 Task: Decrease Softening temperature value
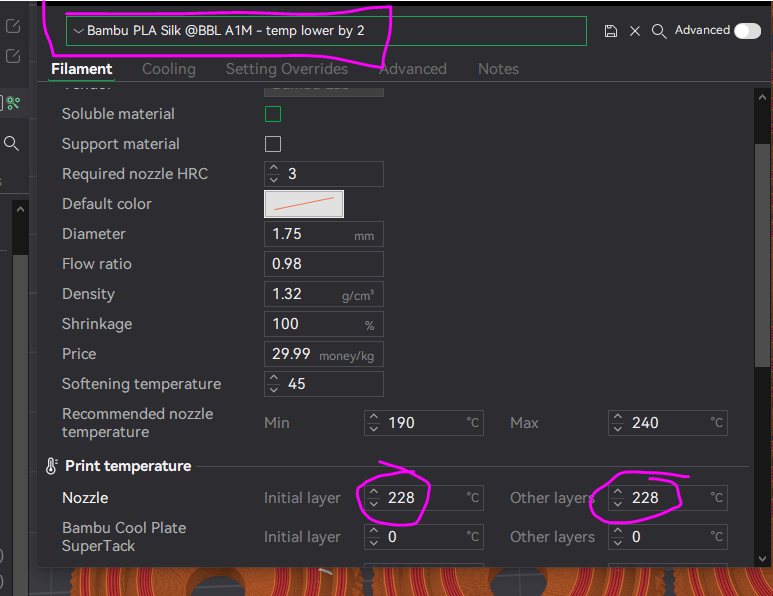click(274, 389)
